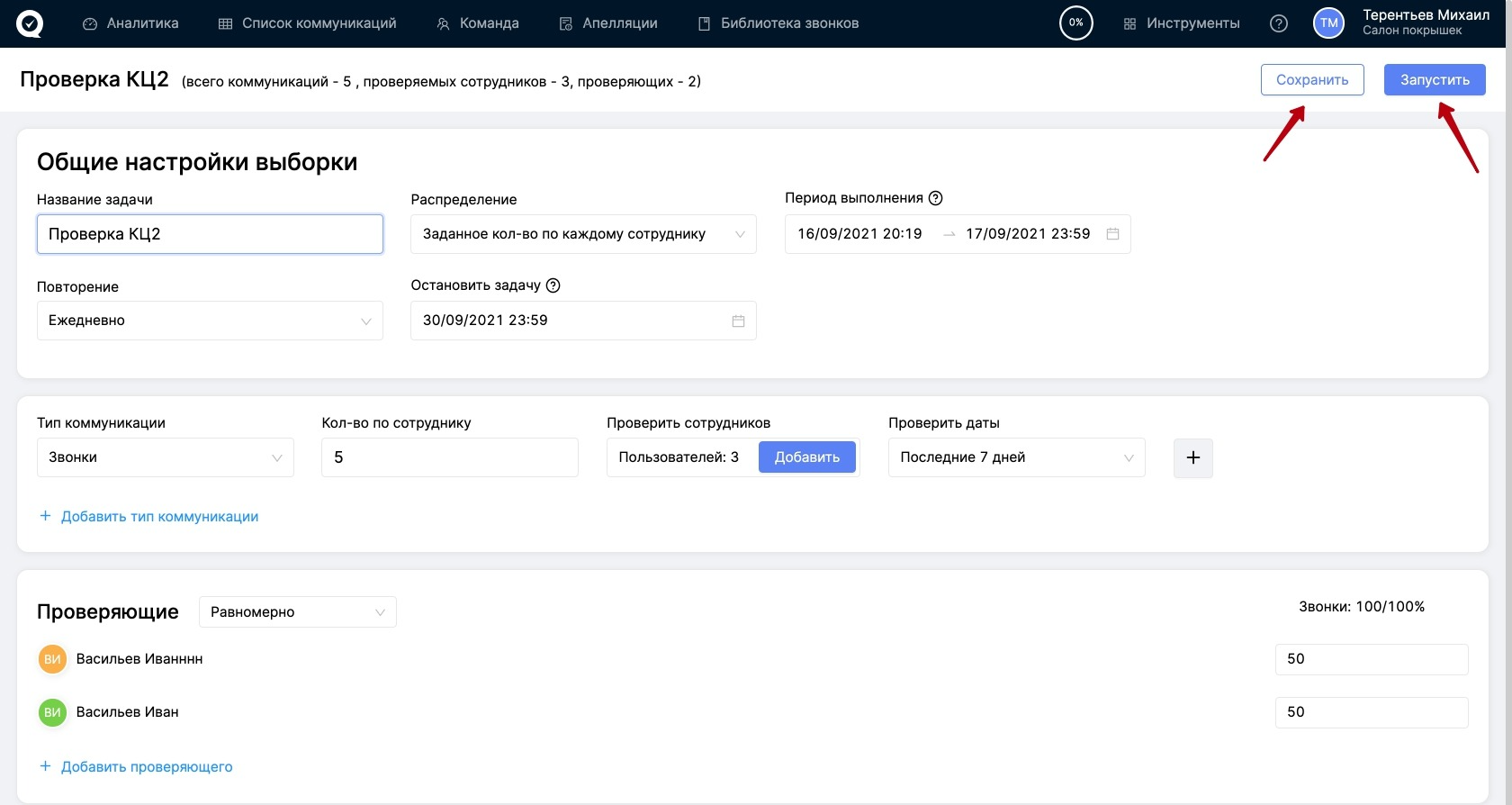Open the help question mark icon in header
This screenshot has width=1512, height=805.
pyautogui.click(x=1278, y=23)
